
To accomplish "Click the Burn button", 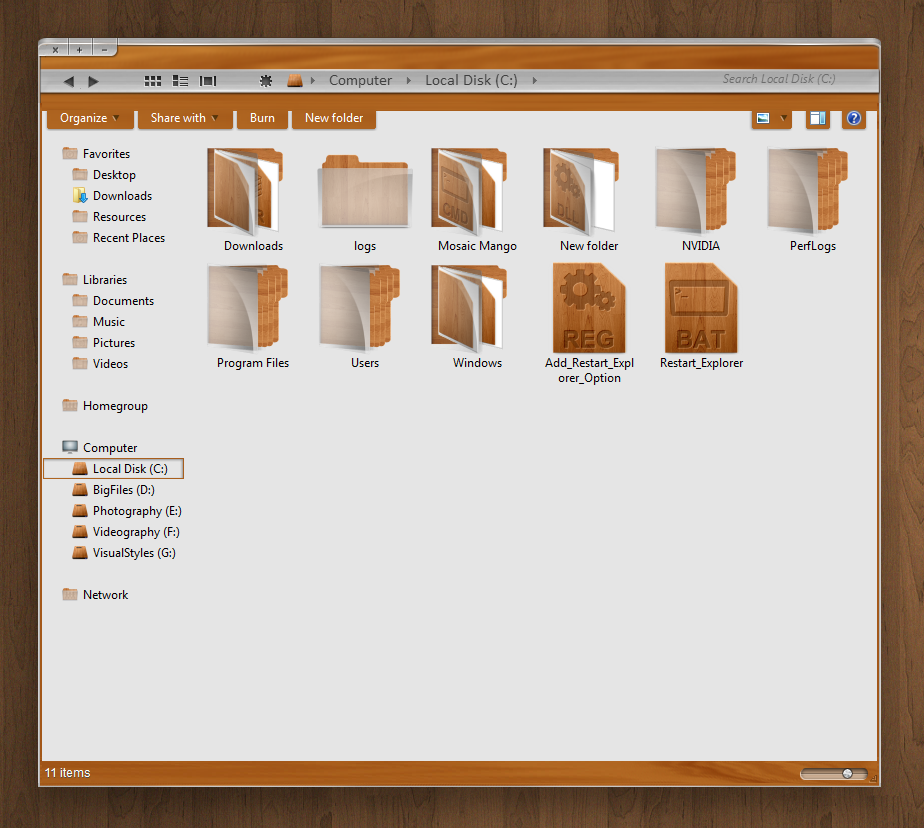I will pyautogui.click(x=262, y=117).
